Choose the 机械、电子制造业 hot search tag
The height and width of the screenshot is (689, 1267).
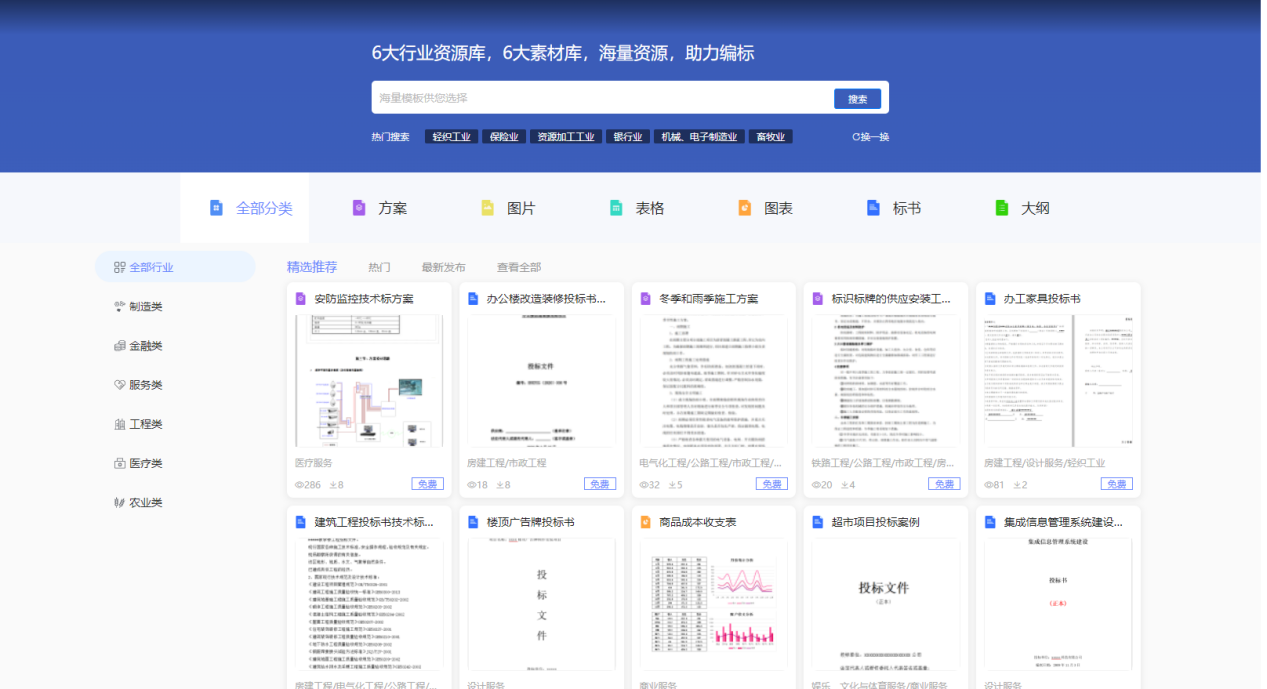tap(699, 137)
